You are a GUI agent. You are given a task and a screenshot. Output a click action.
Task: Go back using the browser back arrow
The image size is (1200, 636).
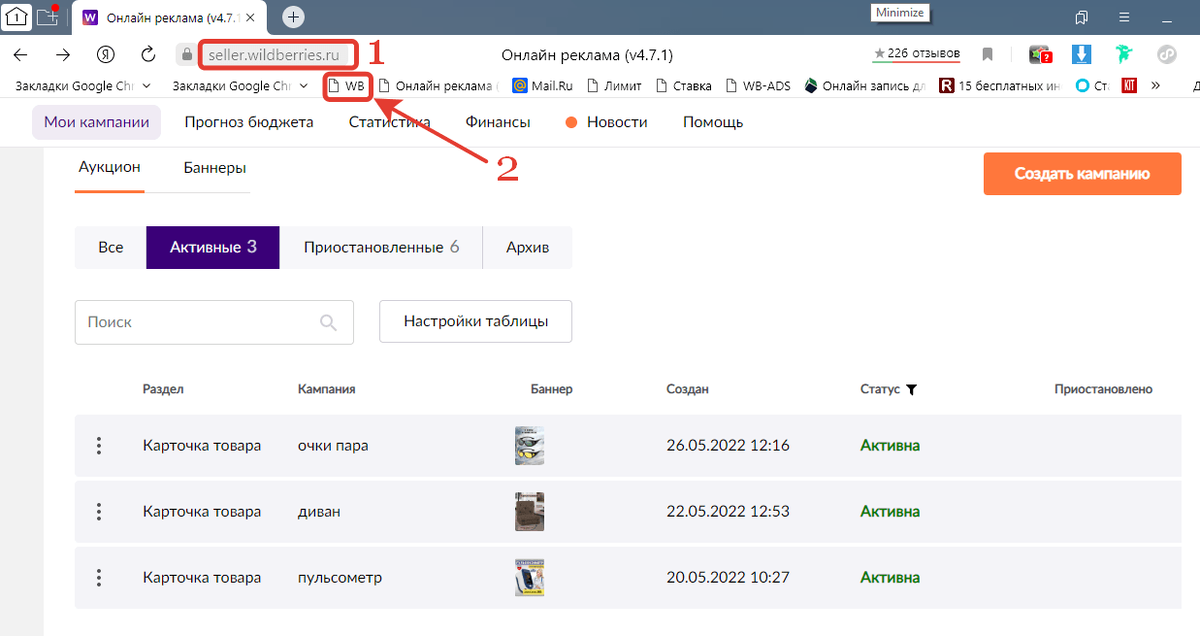click(x=20, y=54)
